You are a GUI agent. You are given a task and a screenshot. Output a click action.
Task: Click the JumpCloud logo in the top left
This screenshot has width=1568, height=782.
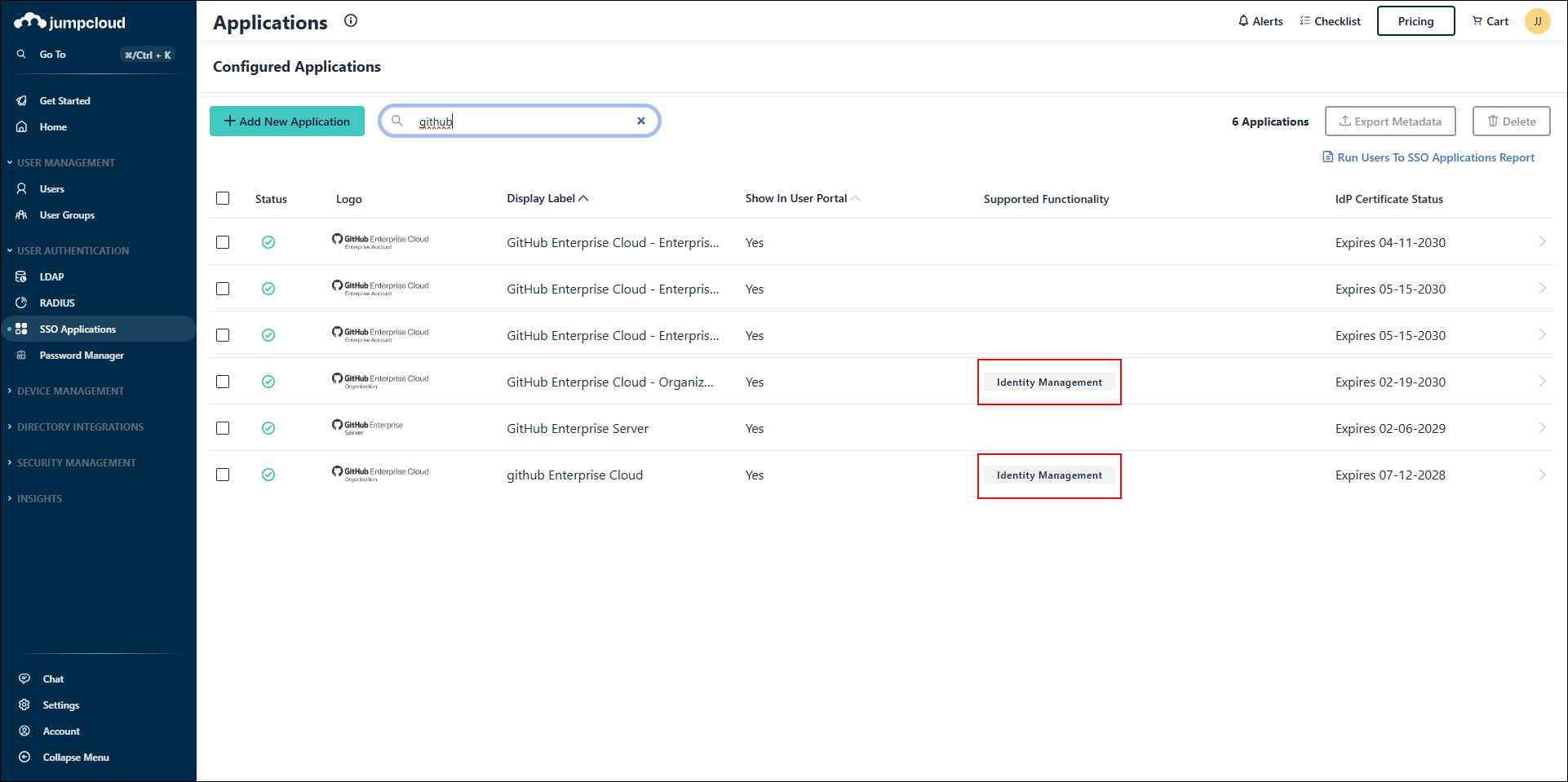tap(69, 21)
